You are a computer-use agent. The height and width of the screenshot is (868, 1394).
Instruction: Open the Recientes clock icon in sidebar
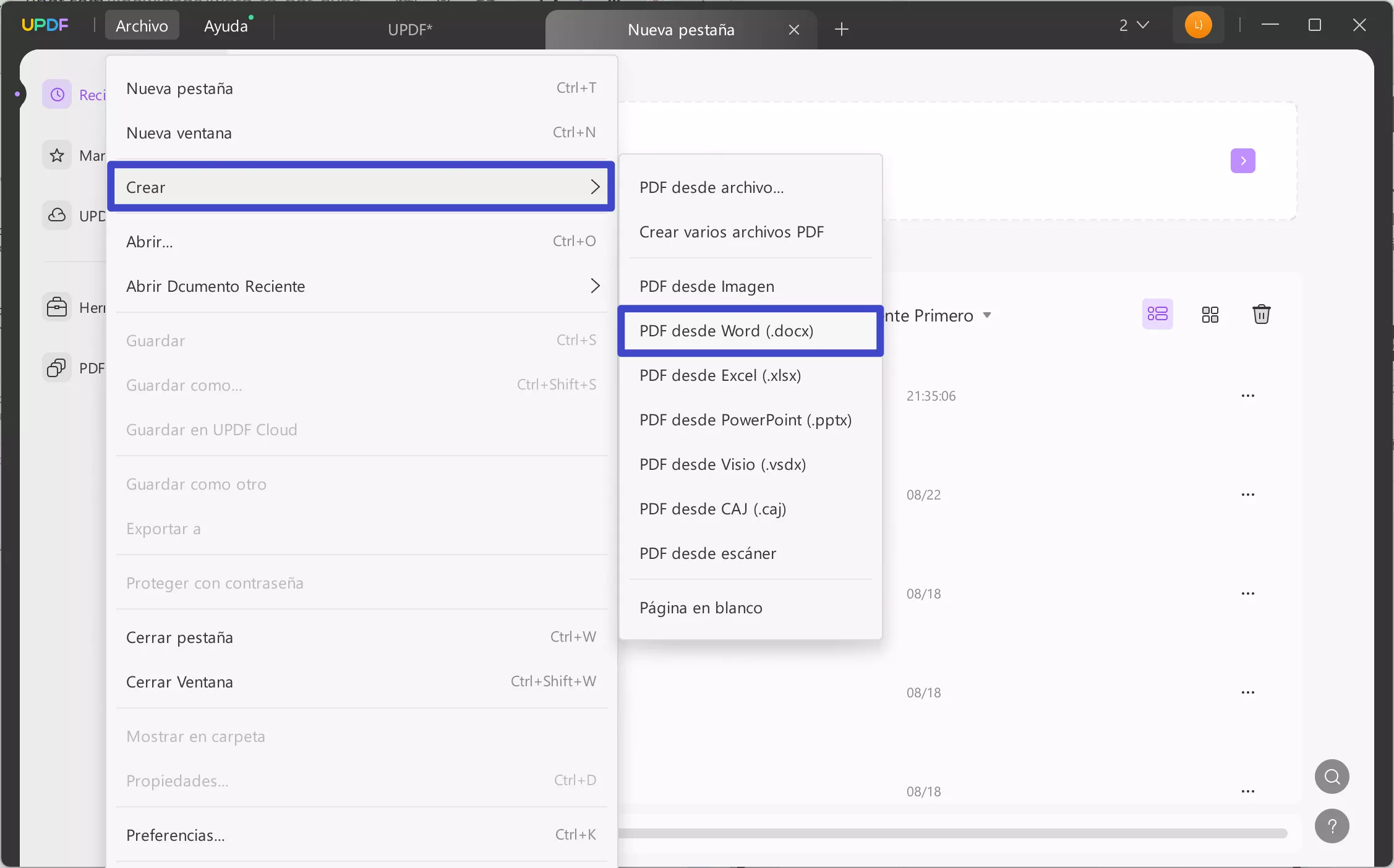[x=57, y=95]
